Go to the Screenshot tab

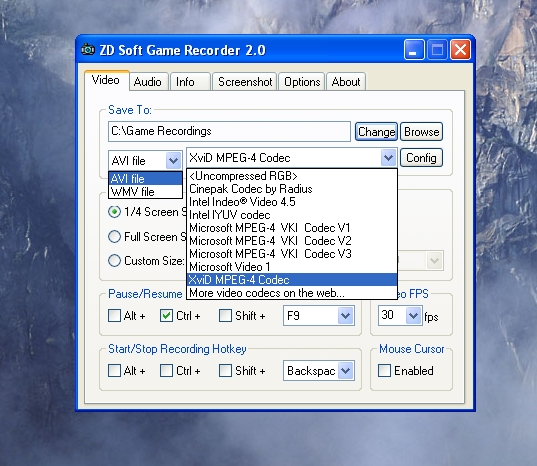[x=245, y=82]
